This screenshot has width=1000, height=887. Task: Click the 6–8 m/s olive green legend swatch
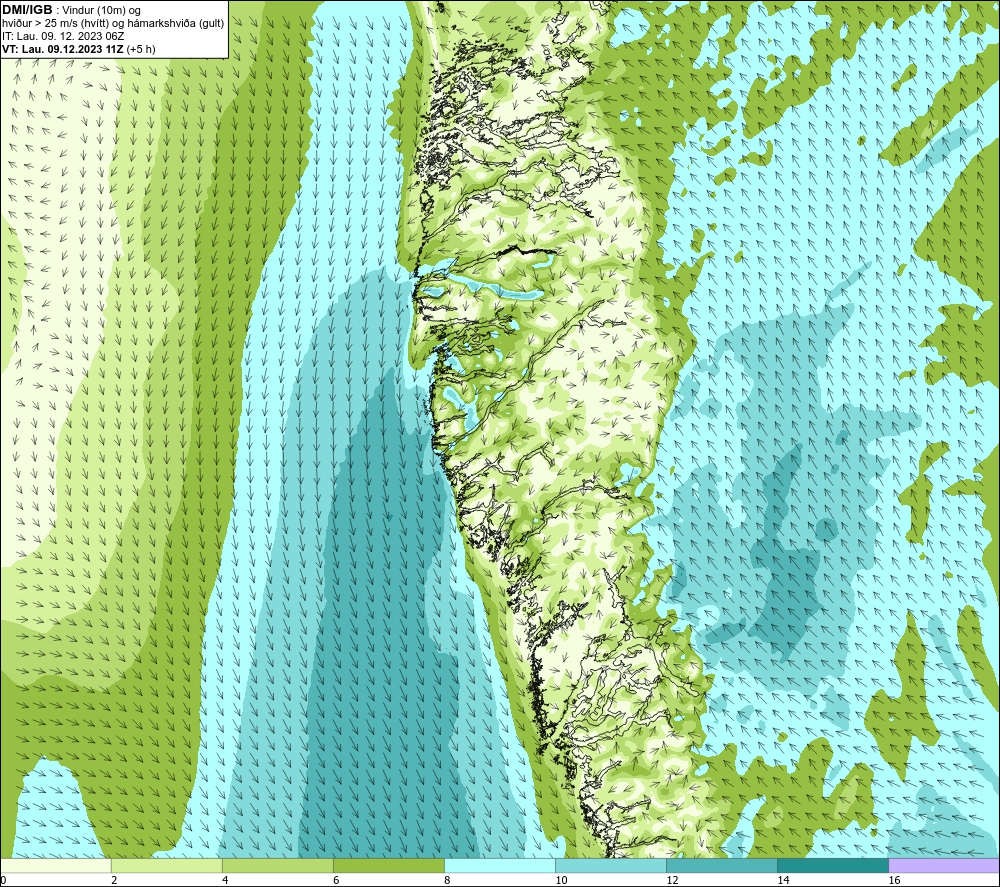pos(389,866)
